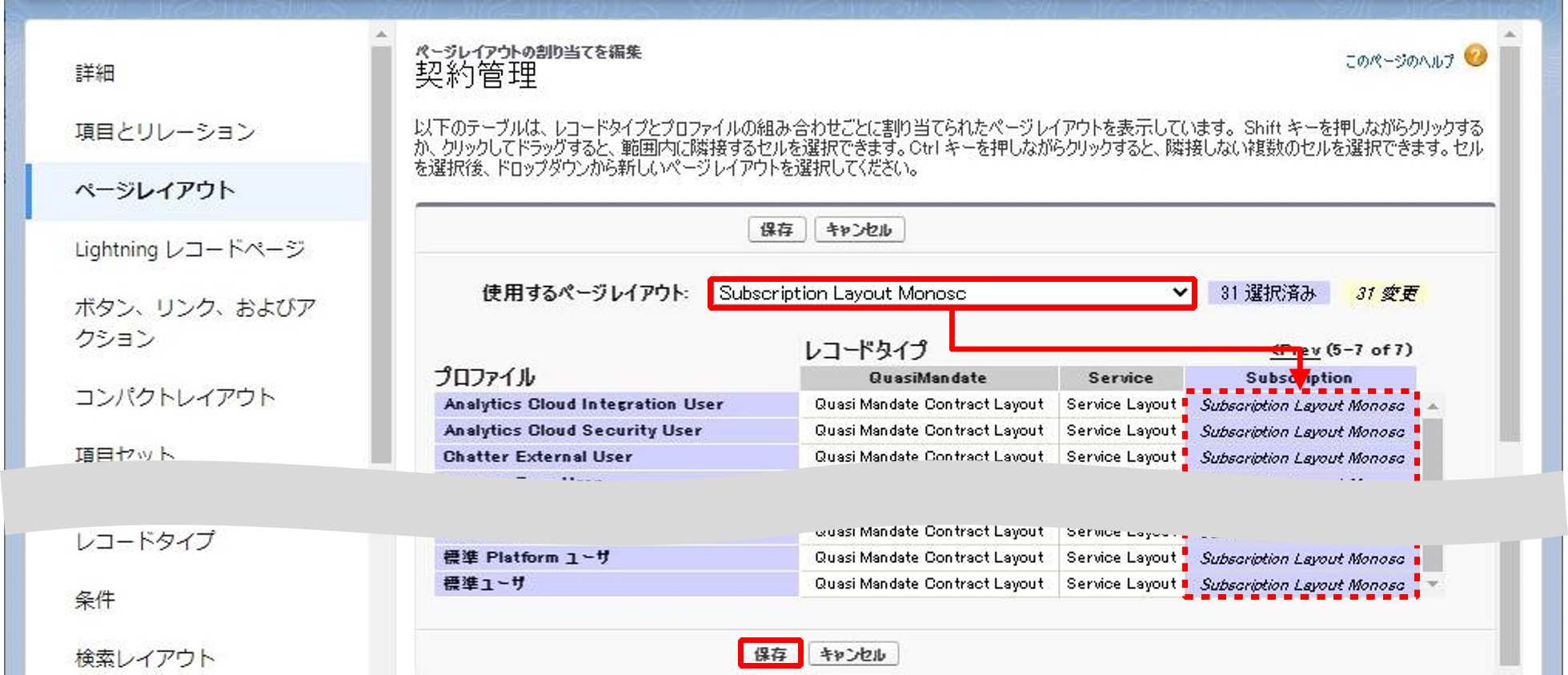Open 詳細 in sidebar
1568x675 pixels.
click(x=95, y=73)
